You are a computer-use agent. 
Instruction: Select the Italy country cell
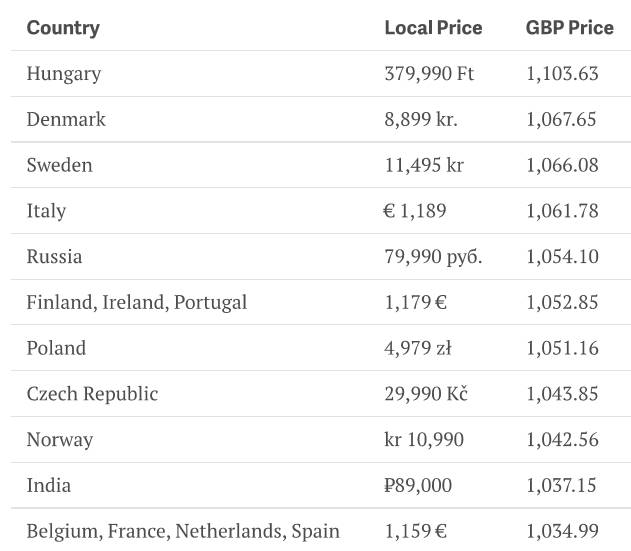pos(46,211)
